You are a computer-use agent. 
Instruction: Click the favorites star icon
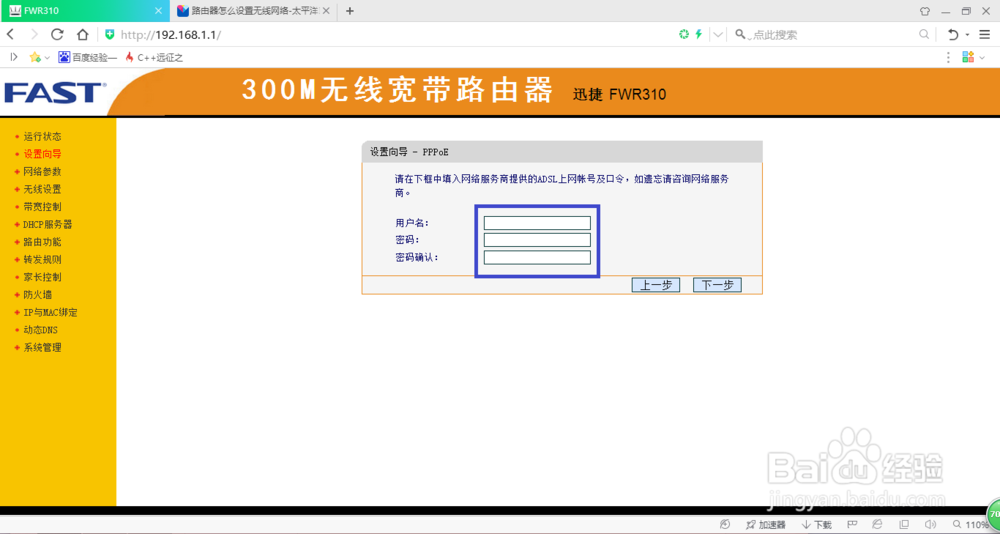[x=35, y=57]
